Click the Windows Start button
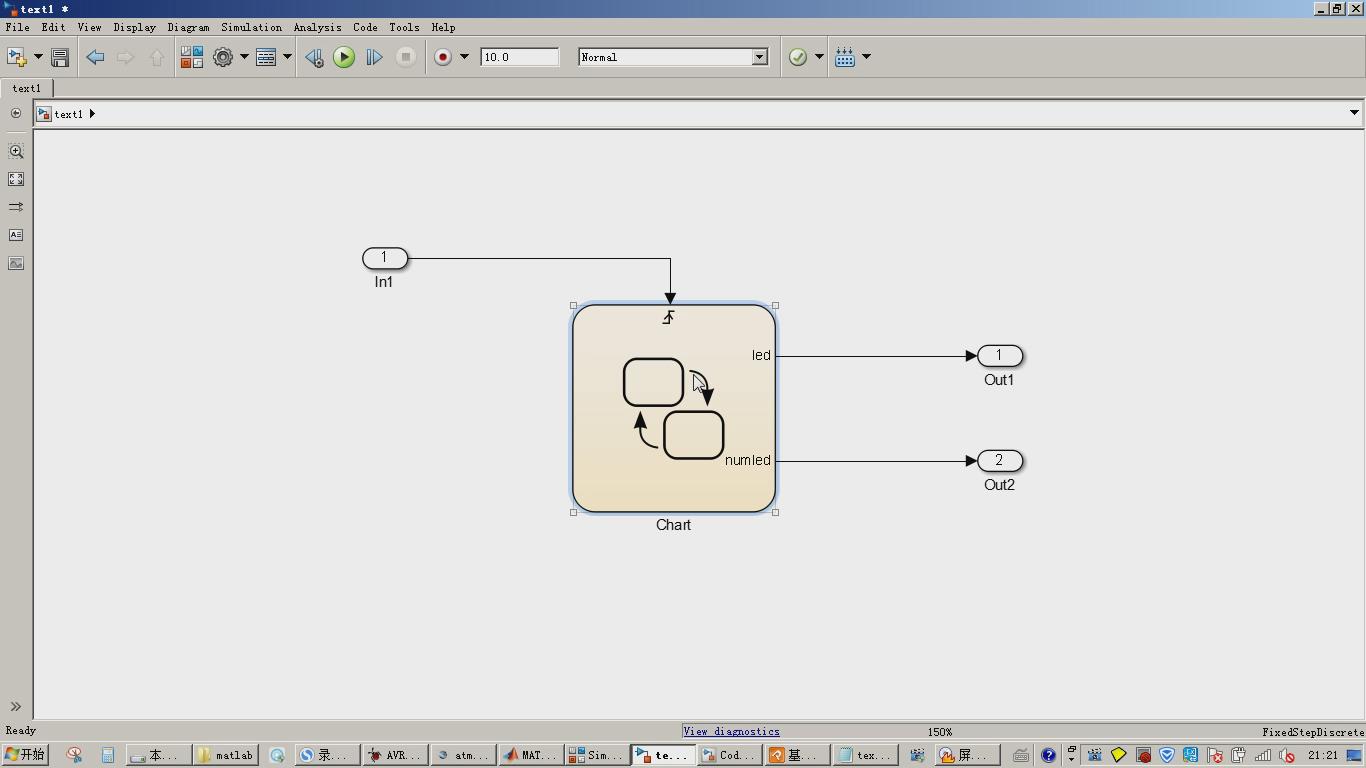Image resolution: width=1366 pixels, height=768 pixels. [x=26, y=755]
